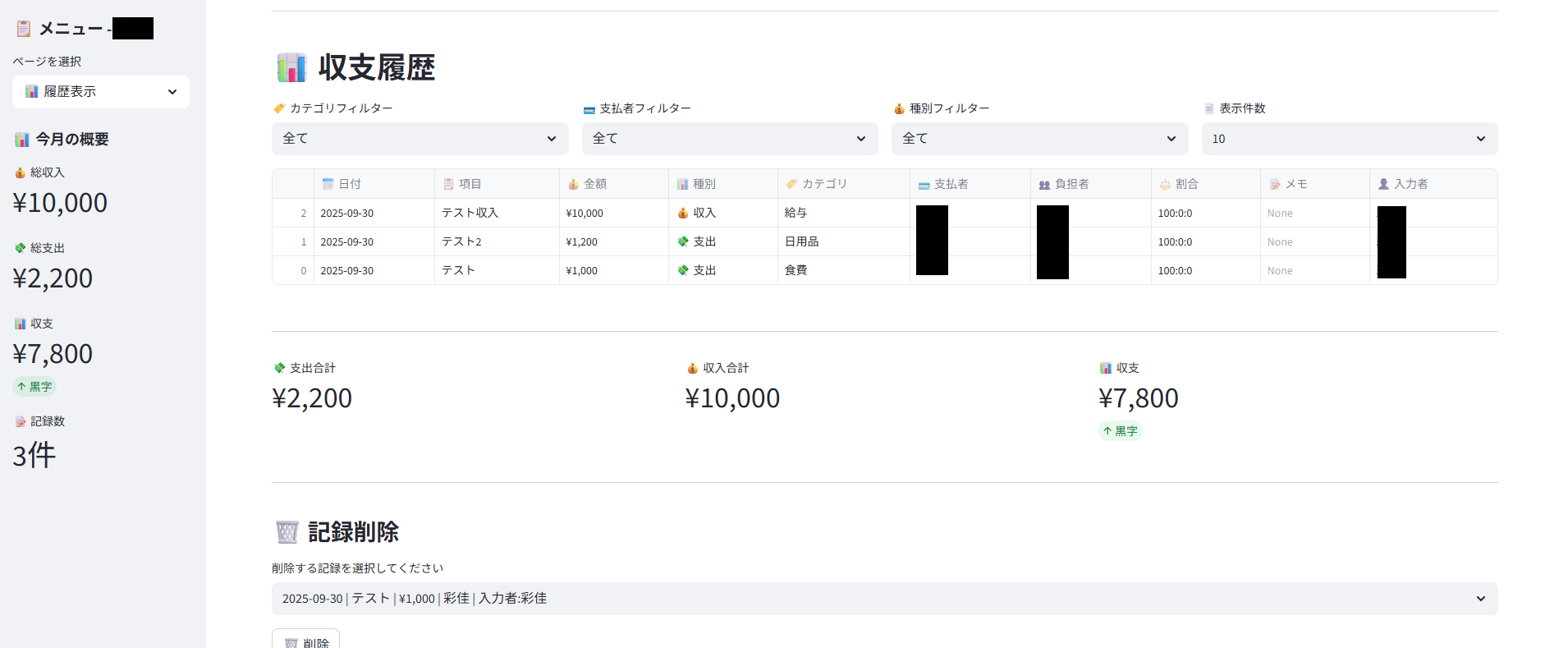Click the tag icon in カテゴリ column header
Viewport: 1568px width, 648px height.
pos(791,184)
